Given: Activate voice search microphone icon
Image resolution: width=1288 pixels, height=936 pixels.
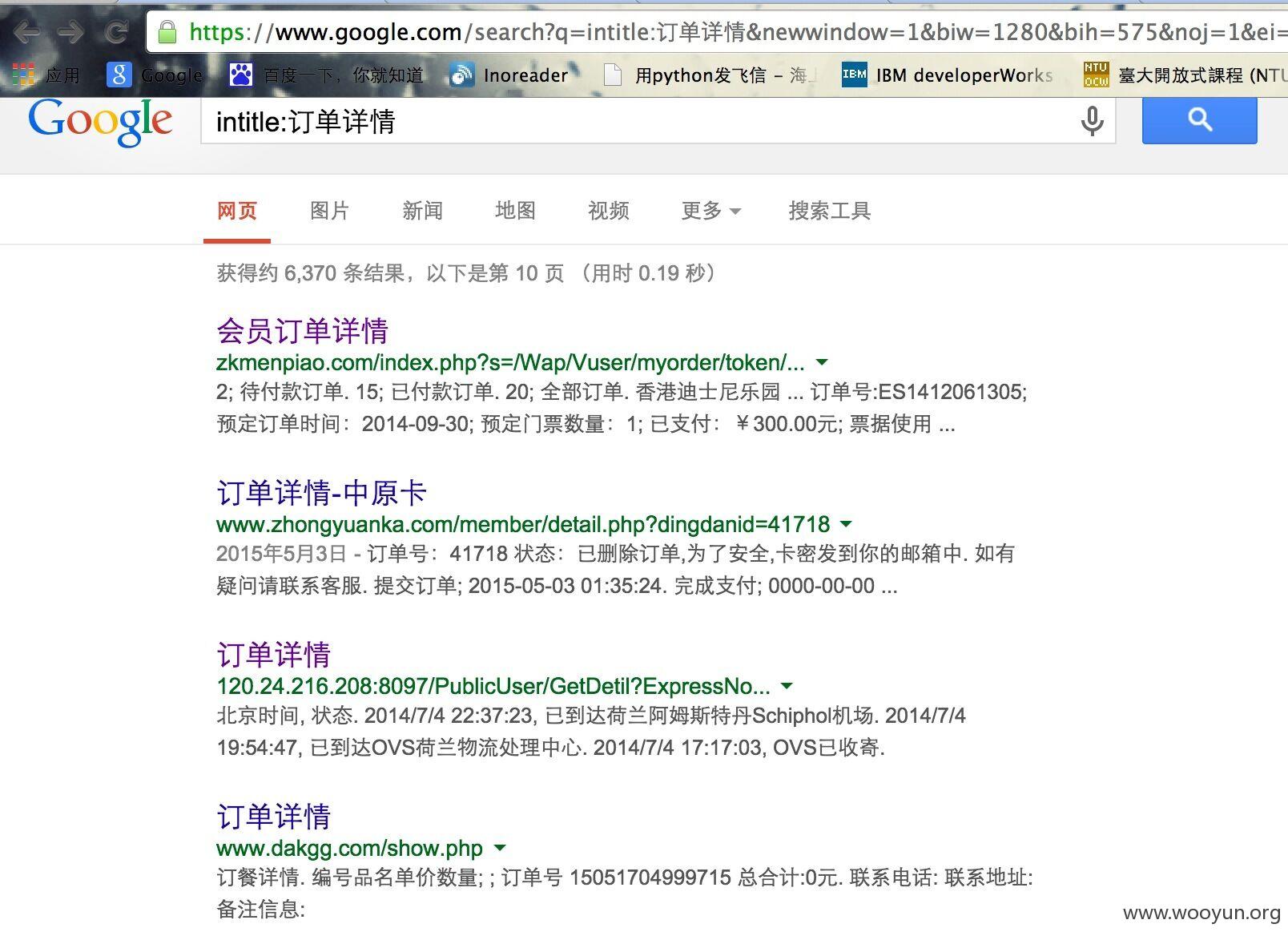Looking at the screenshot, I should [x=1092, y=122].
